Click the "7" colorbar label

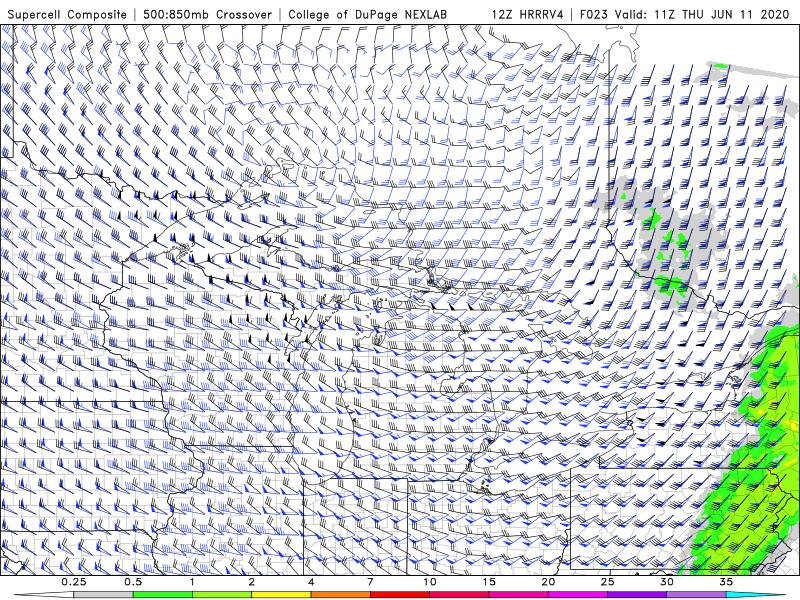pyautogui.click(x=370, y=582)
